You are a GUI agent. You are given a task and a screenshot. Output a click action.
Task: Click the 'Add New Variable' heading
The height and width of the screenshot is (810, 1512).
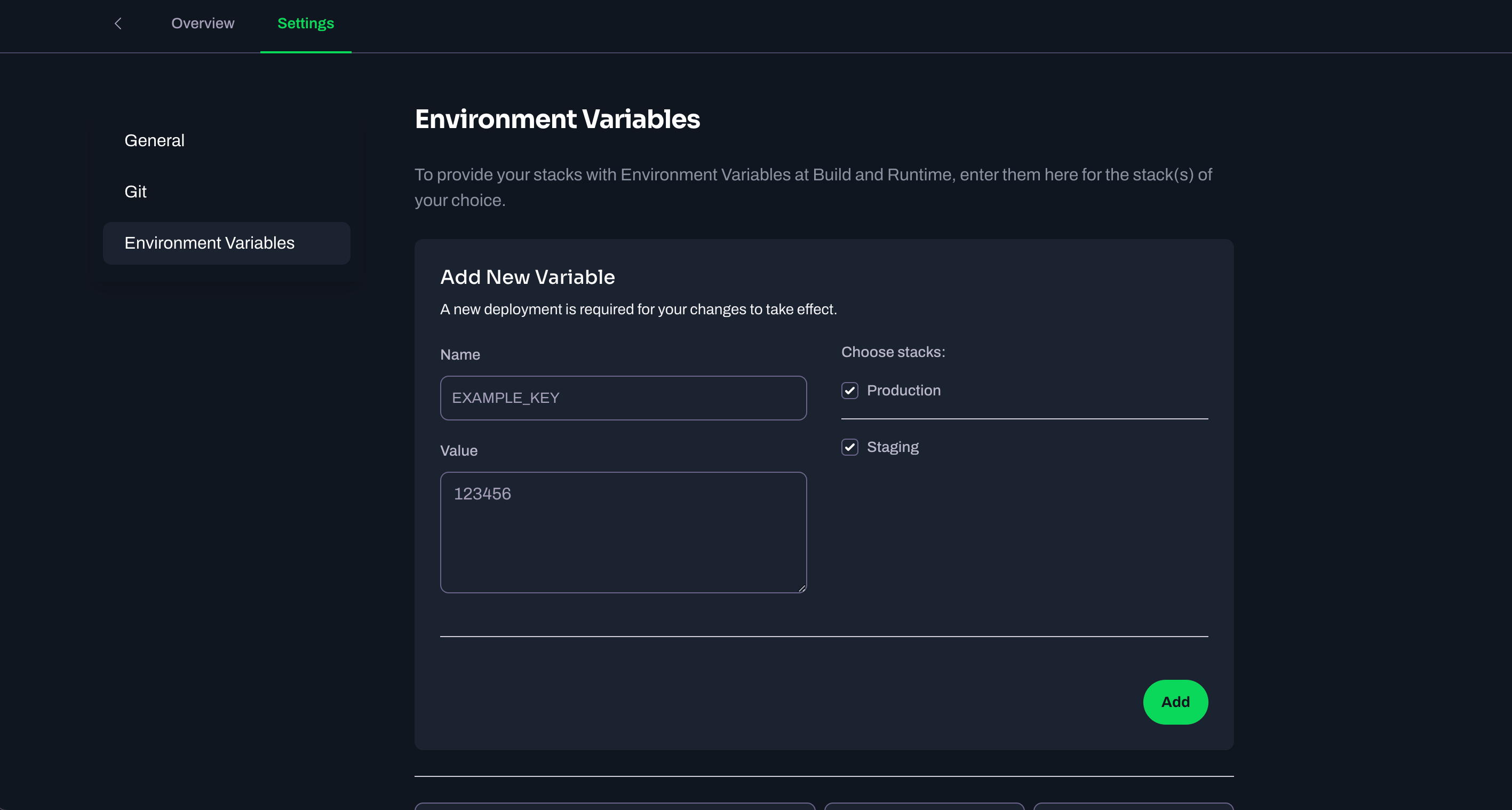(x=528, y=277)
